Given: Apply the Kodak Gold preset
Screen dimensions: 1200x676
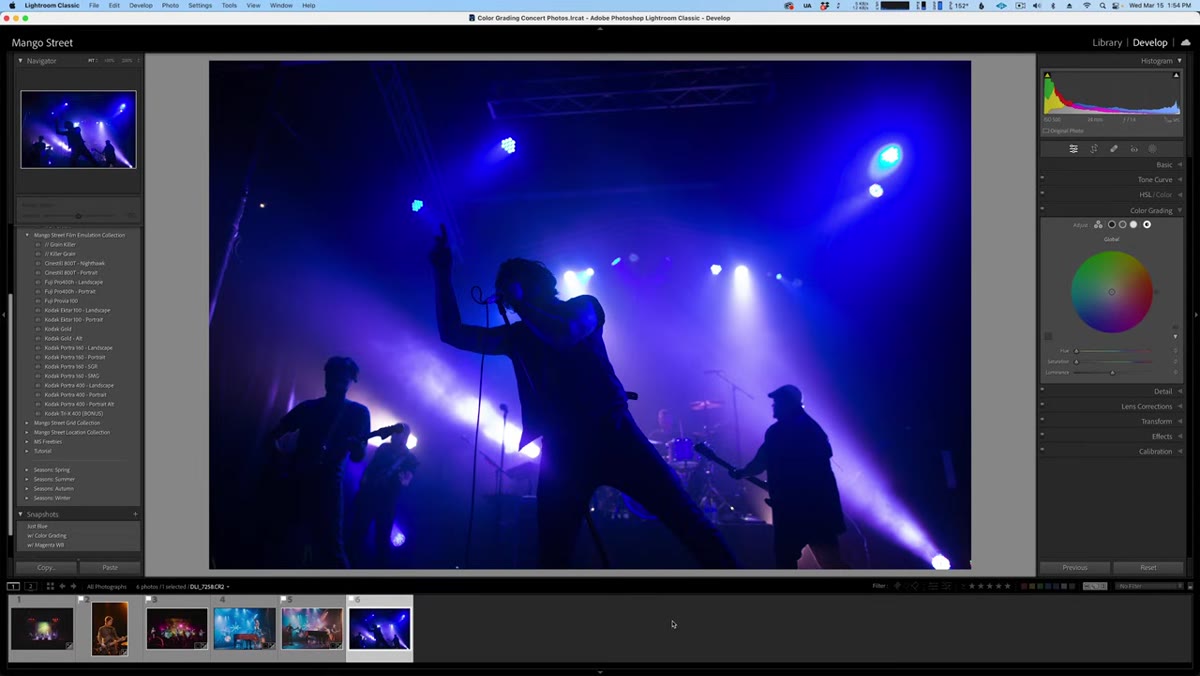Looking at the screenshot, I should [x=58, y=329].
